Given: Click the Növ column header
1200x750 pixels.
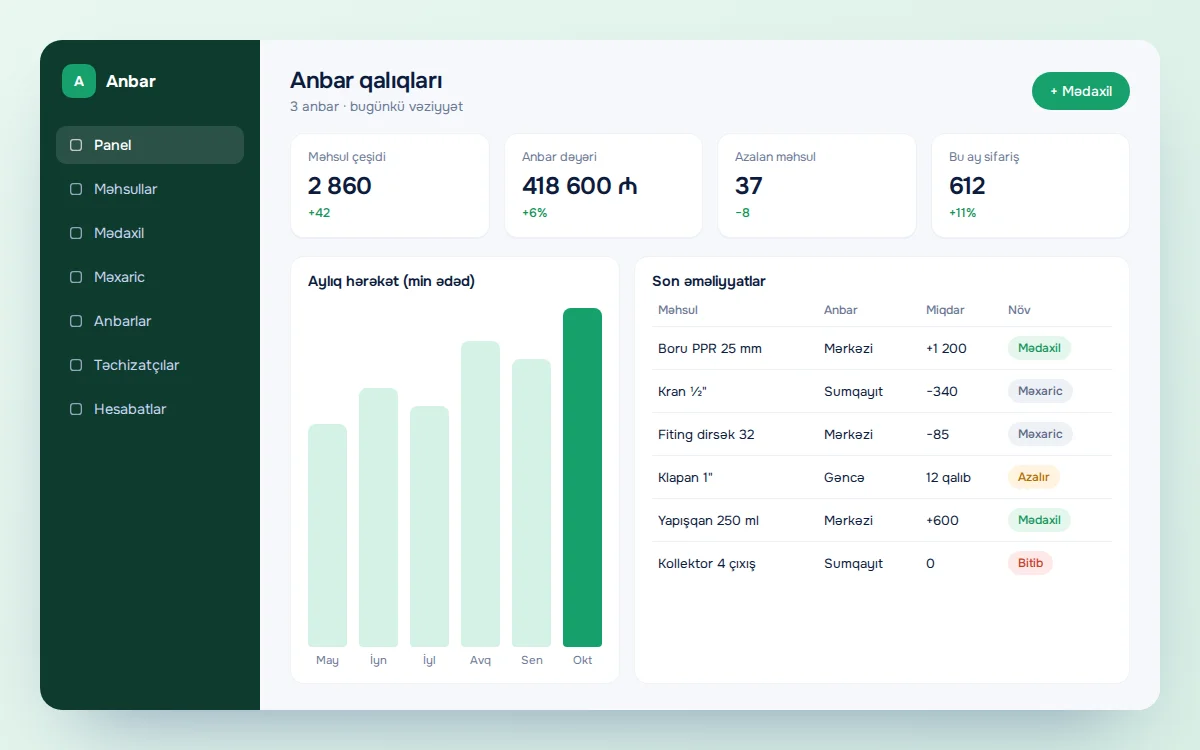Looking at the screenshot, I should (1019, 310).
